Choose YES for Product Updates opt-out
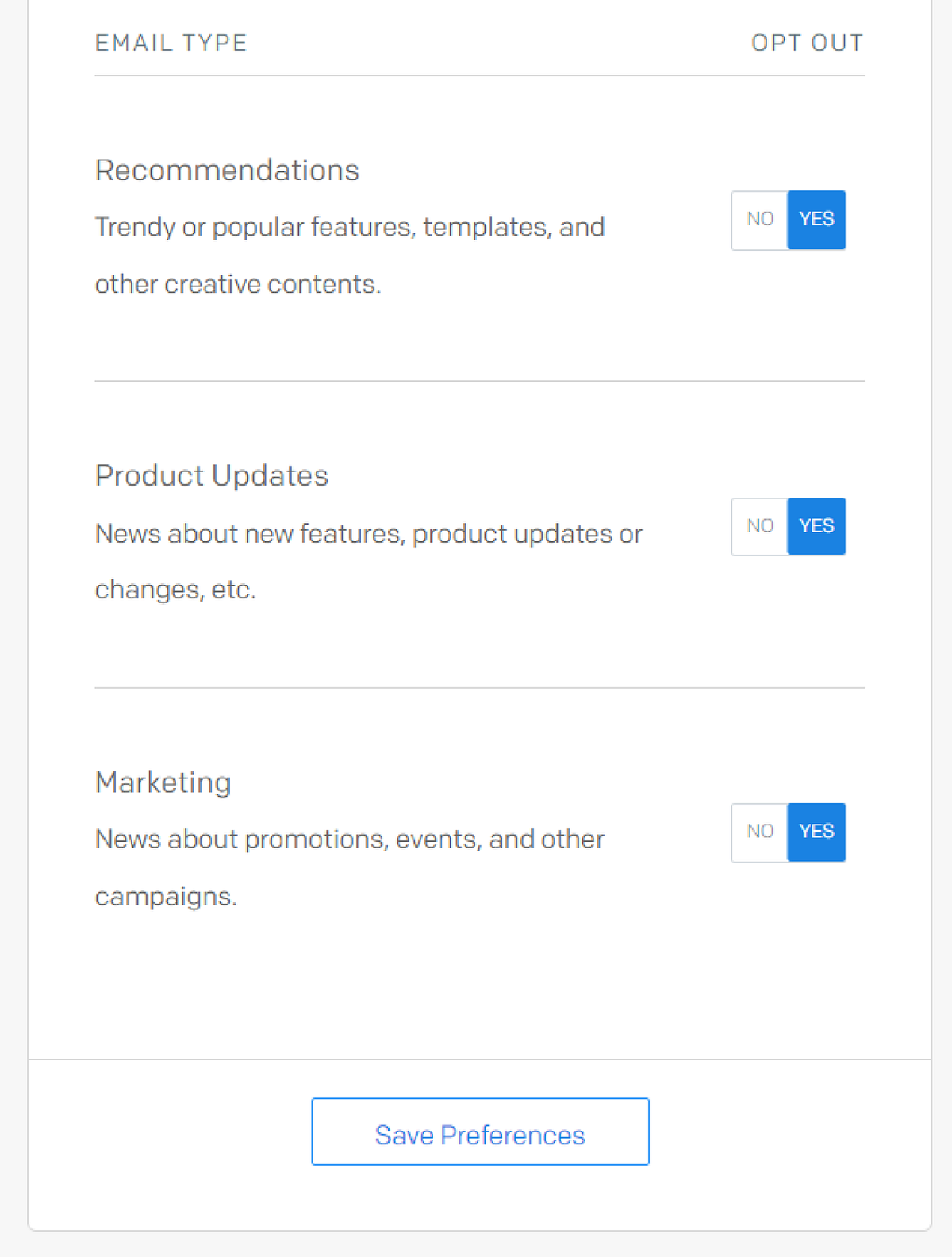The width and height of the screenshot is (952, 1257). (x=816, y=526)
